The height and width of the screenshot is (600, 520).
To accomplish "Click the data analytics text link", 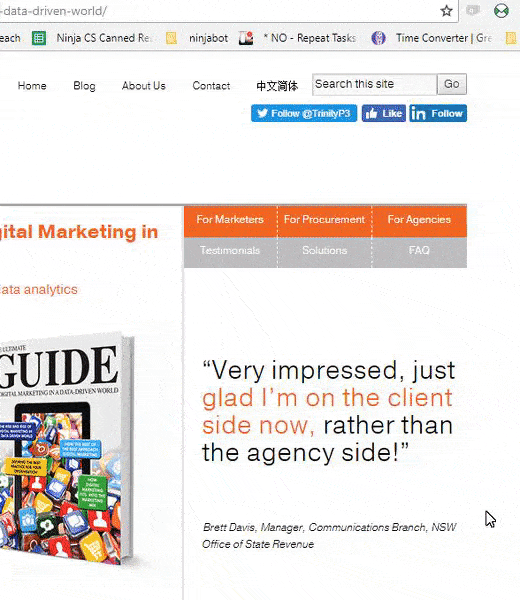I will [39, 290].
